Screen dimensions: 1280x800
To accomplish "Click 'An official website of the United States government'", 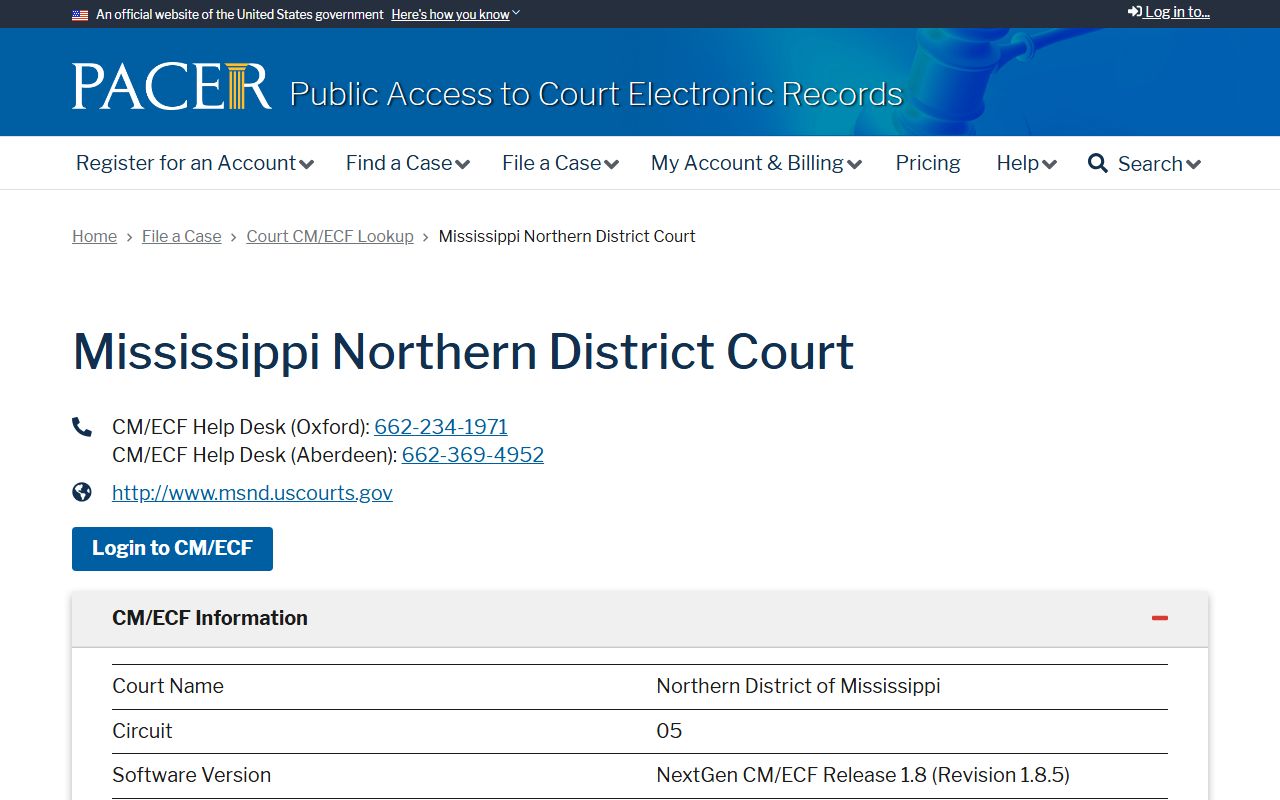I will coord(240,15).
